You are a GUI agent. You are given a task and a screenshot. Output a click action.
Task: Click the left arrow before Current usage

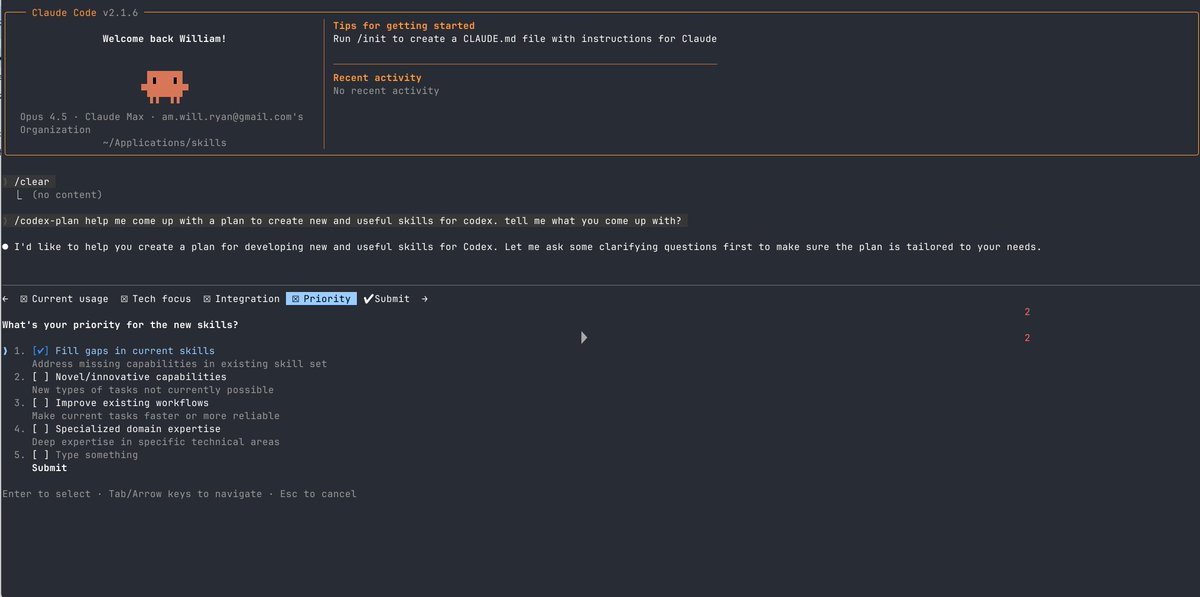7,299
